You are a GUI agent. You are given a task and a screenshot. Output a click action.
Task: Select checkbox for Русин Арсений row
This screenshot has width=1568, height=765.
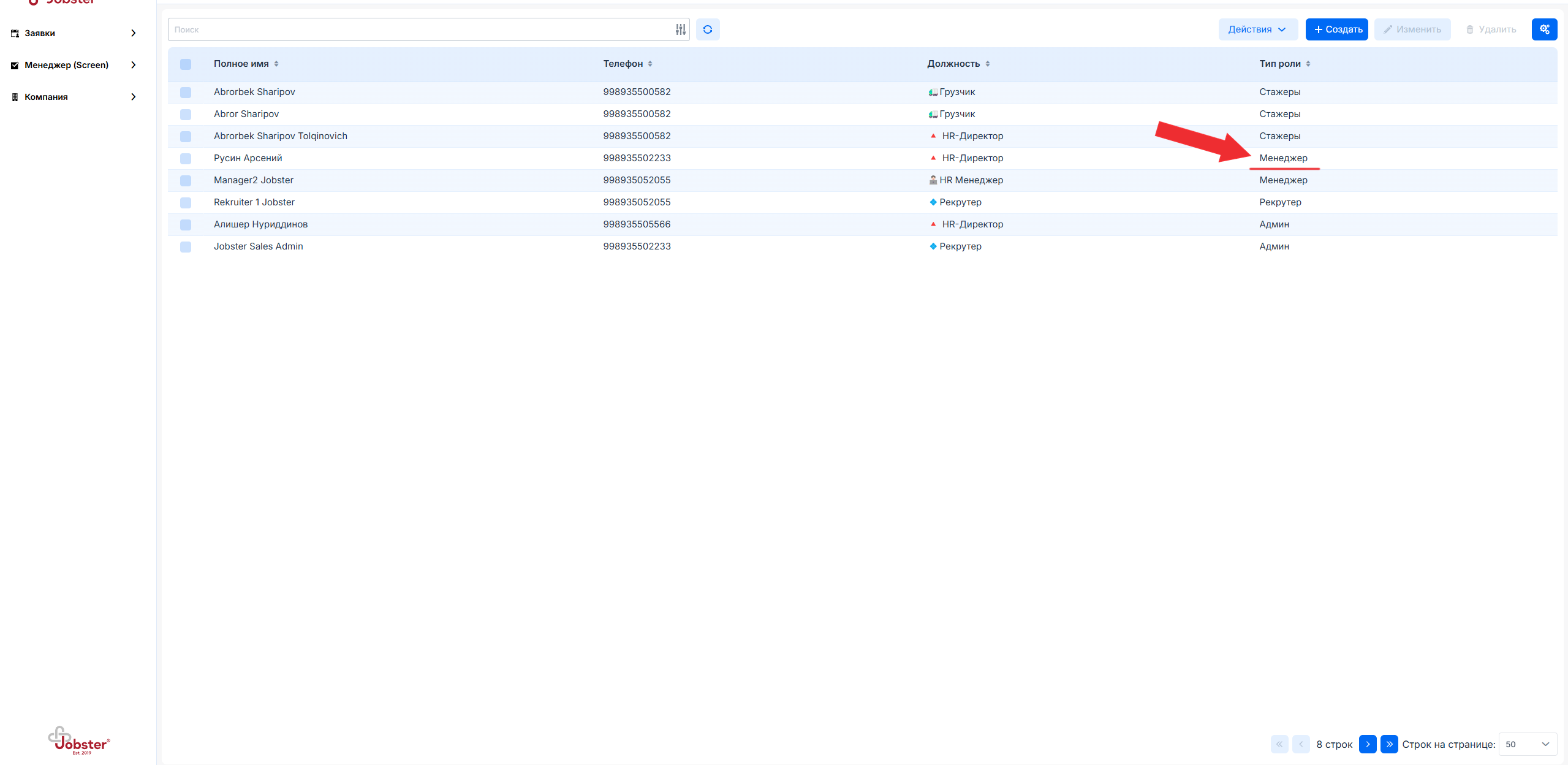[x=186, y=158]
